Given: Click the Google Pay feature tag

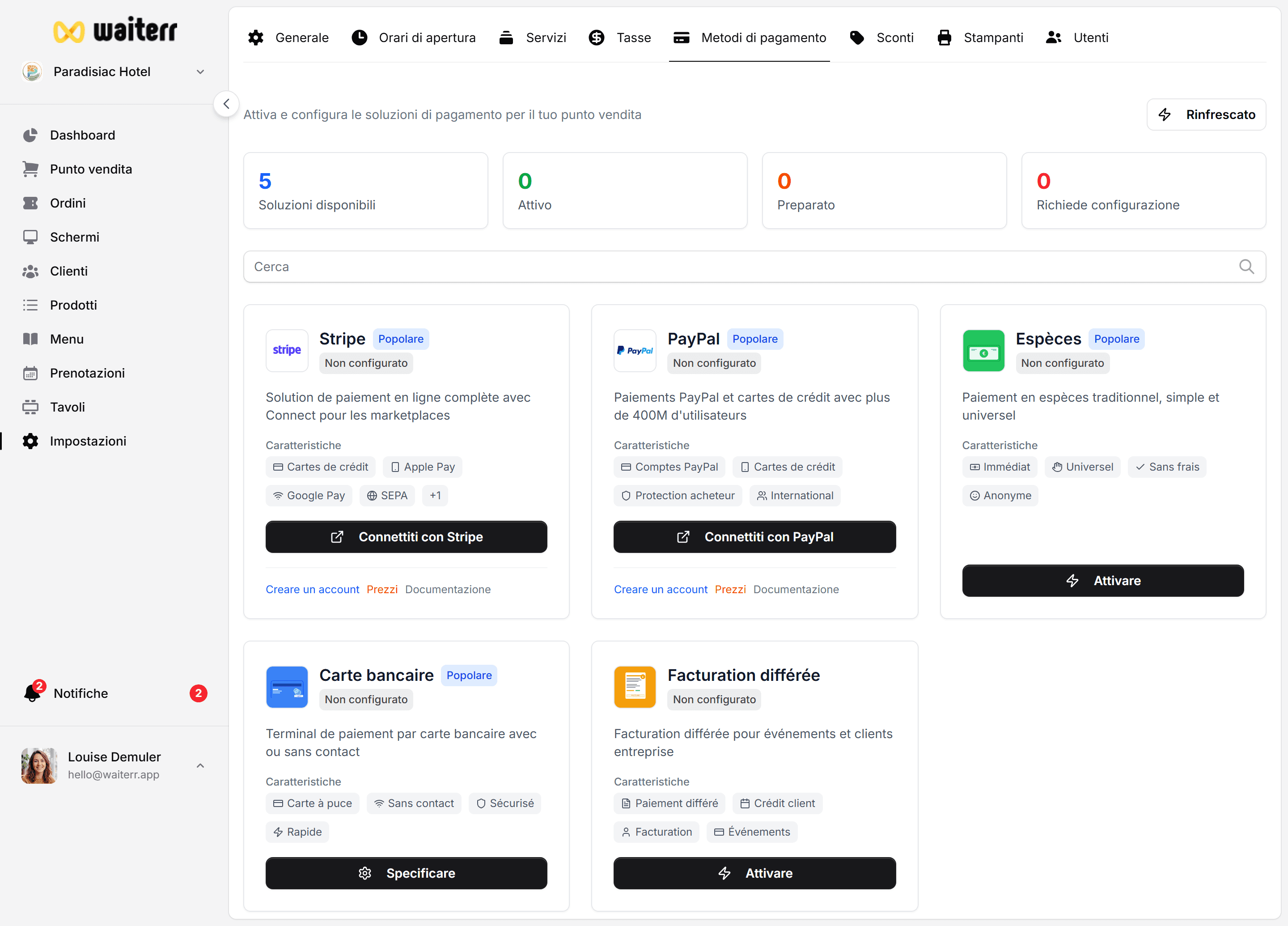Looking at the screenshot, I should pyautogui.click(x=309, y=495).
